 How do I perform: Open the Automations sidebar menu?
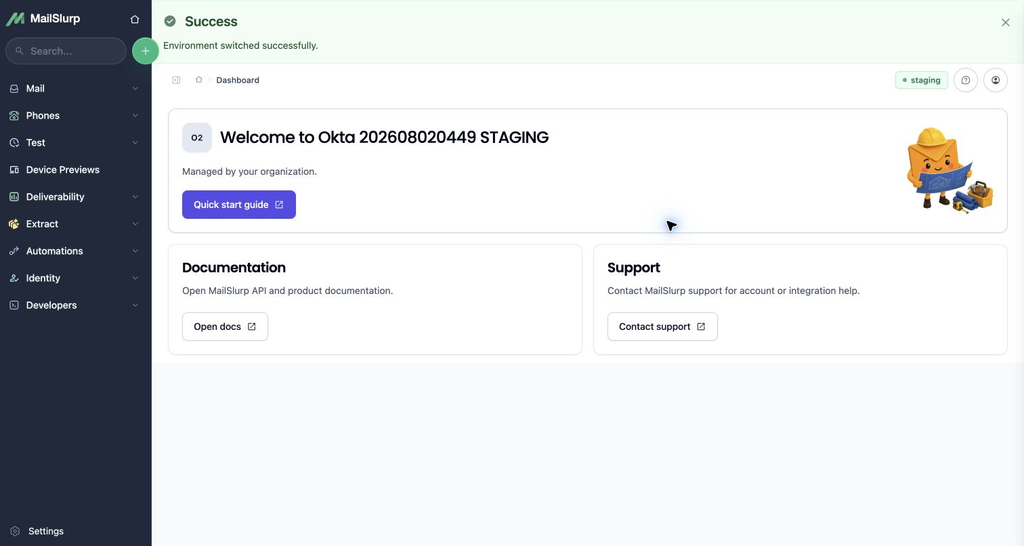point(74,251)
